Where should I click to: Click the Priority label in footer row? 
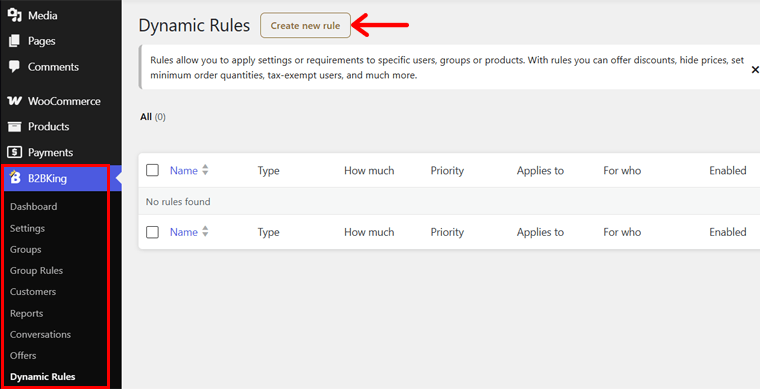point(447,232)
